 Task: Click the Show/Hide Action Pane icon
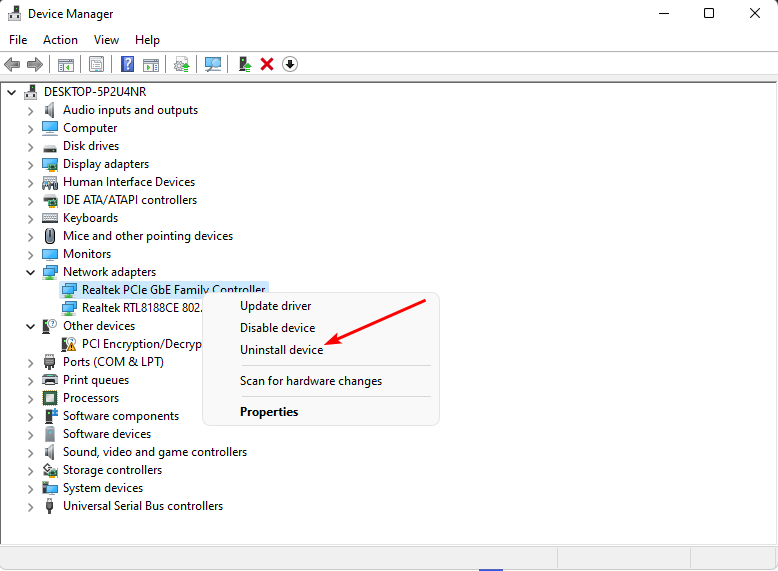click(151, 64)
